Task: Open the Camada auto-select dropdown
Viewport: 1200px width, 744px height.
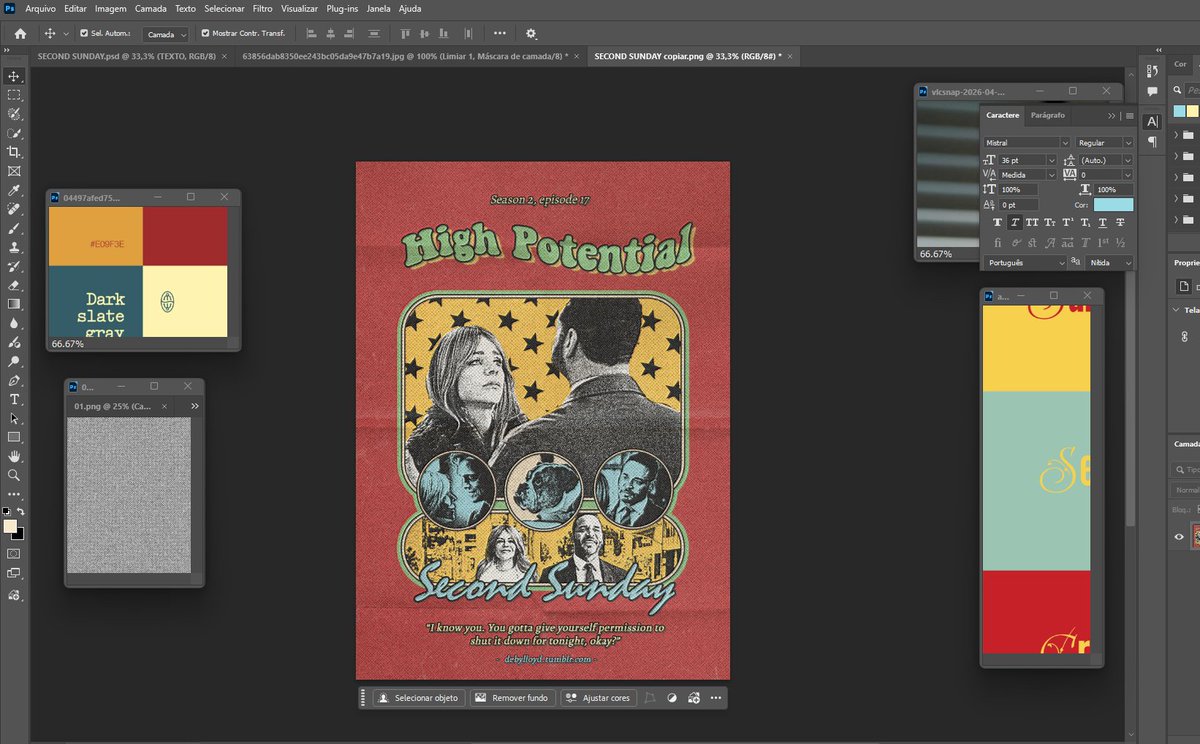Action: 165,34
